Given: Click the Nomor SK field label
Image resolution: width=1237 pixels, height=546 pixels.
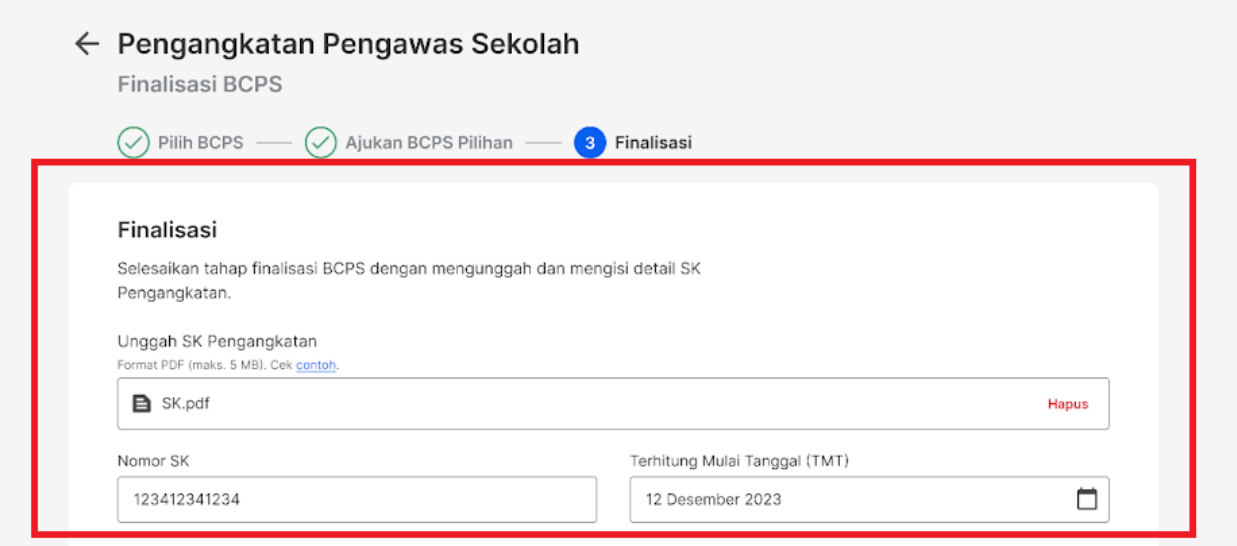Looking at the screenshot, I should [153, 461].
